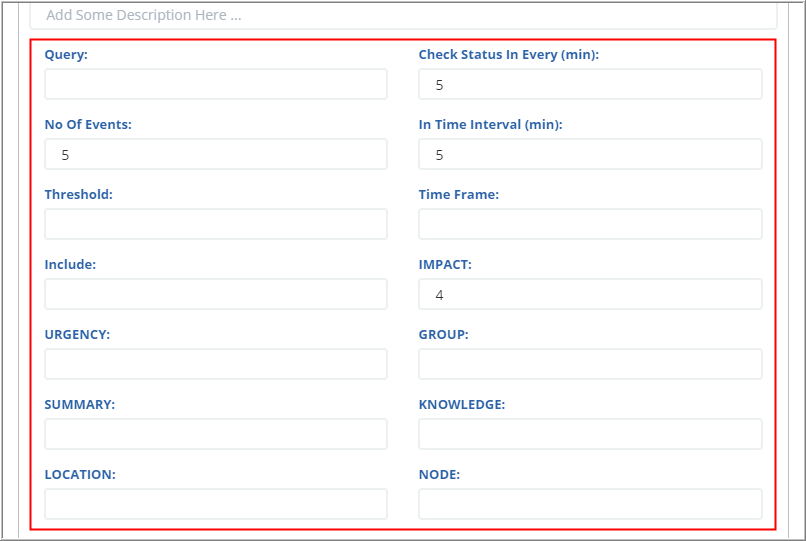Screen dimensions: 806x541
Task: Click the GROUP input box
Action: point(590,364)
